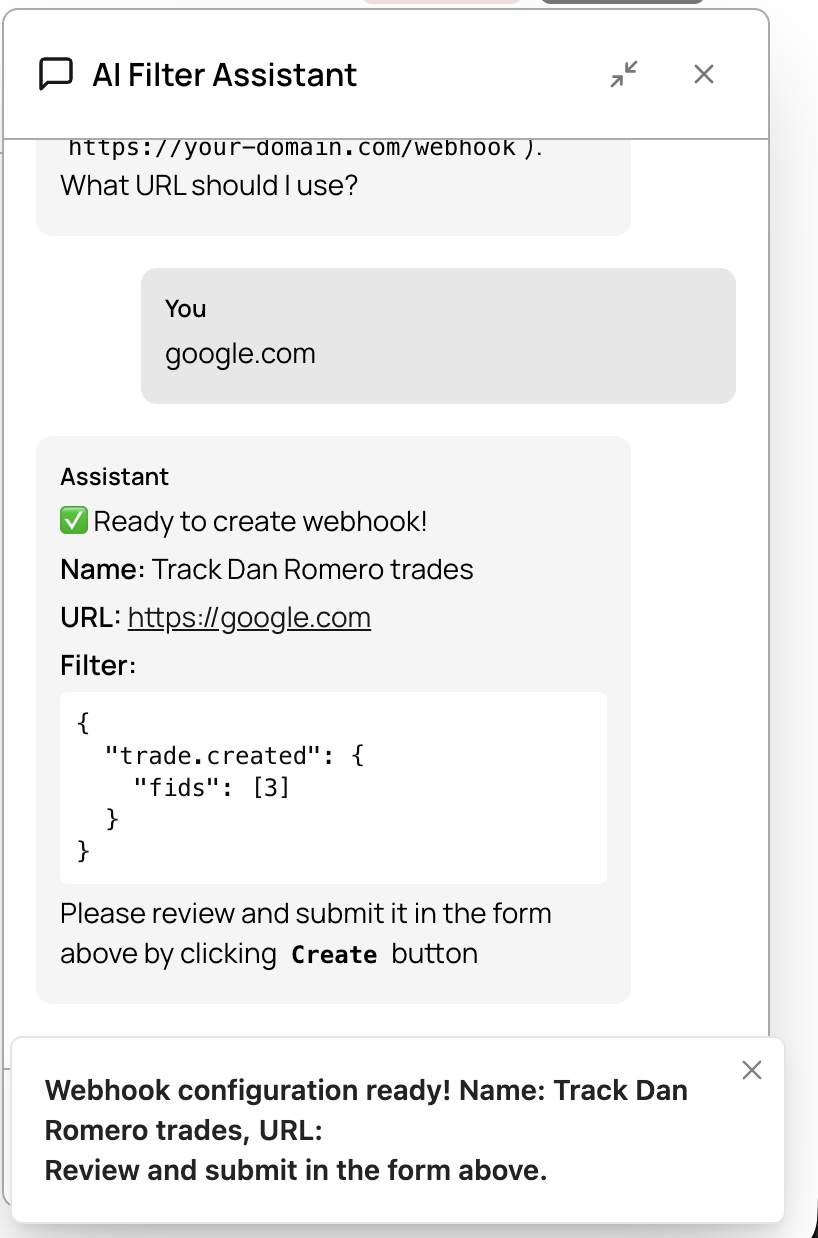This screenshot has height=1238, width=818.
Task: Open the https://google.com link
Action: point(249,617)
